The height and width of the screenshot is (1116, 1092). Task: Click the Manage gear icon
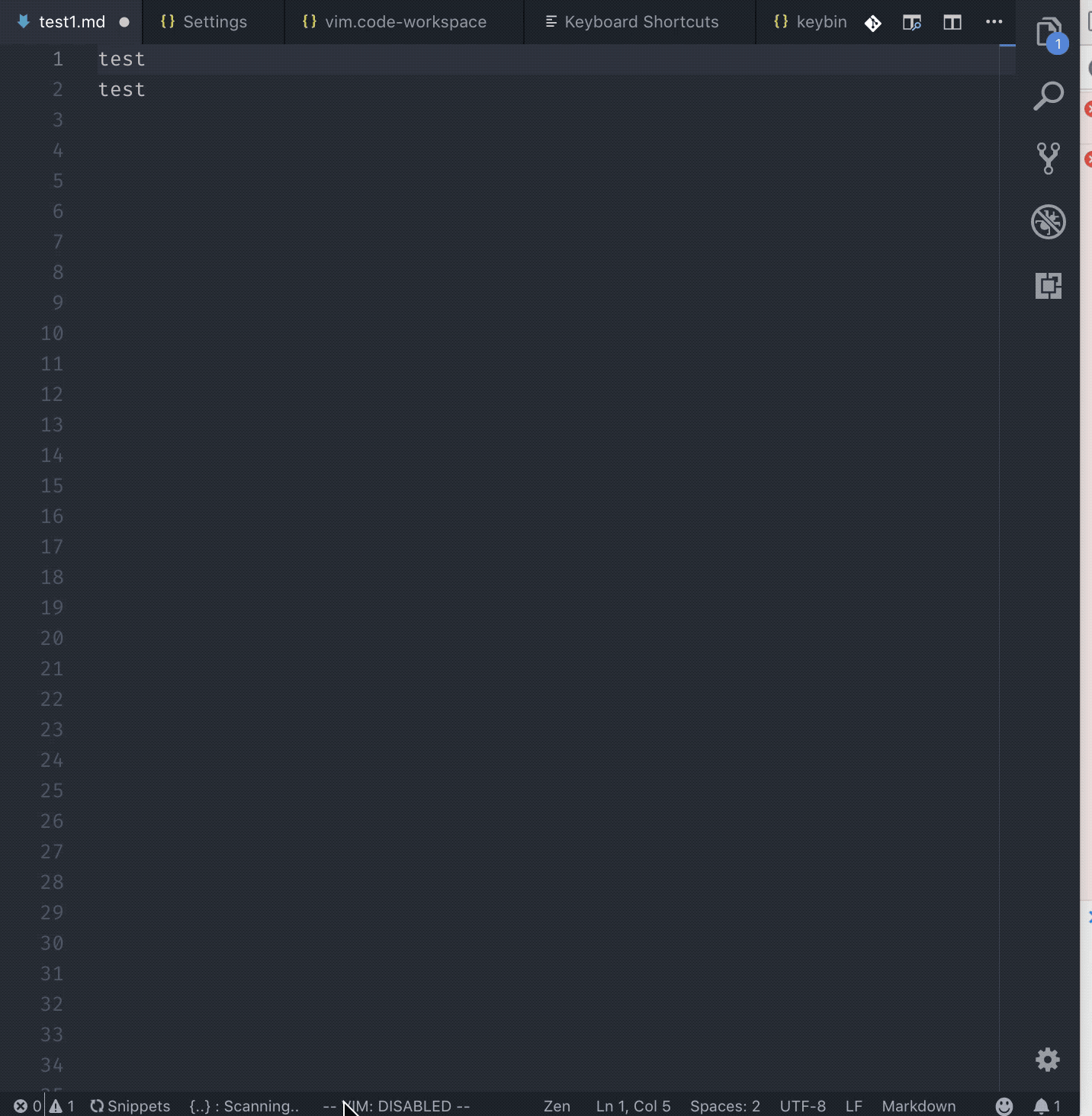[1048, 1060]
